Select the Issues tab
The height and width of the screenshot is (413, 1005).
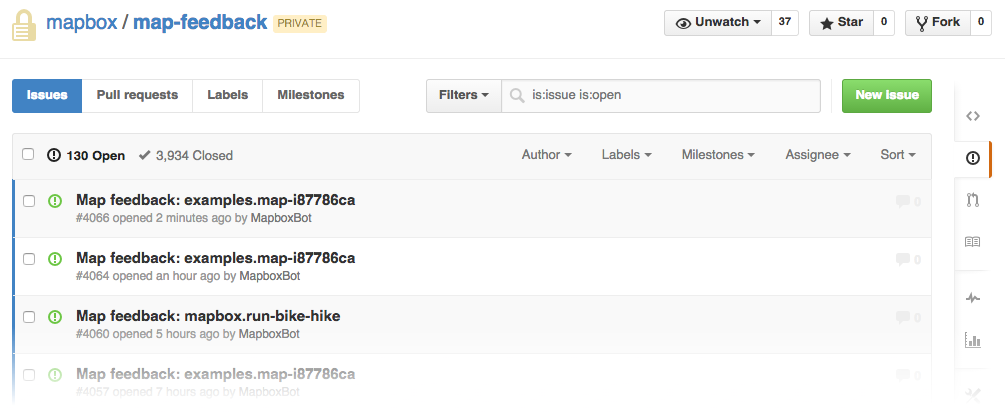coord(47,96)
